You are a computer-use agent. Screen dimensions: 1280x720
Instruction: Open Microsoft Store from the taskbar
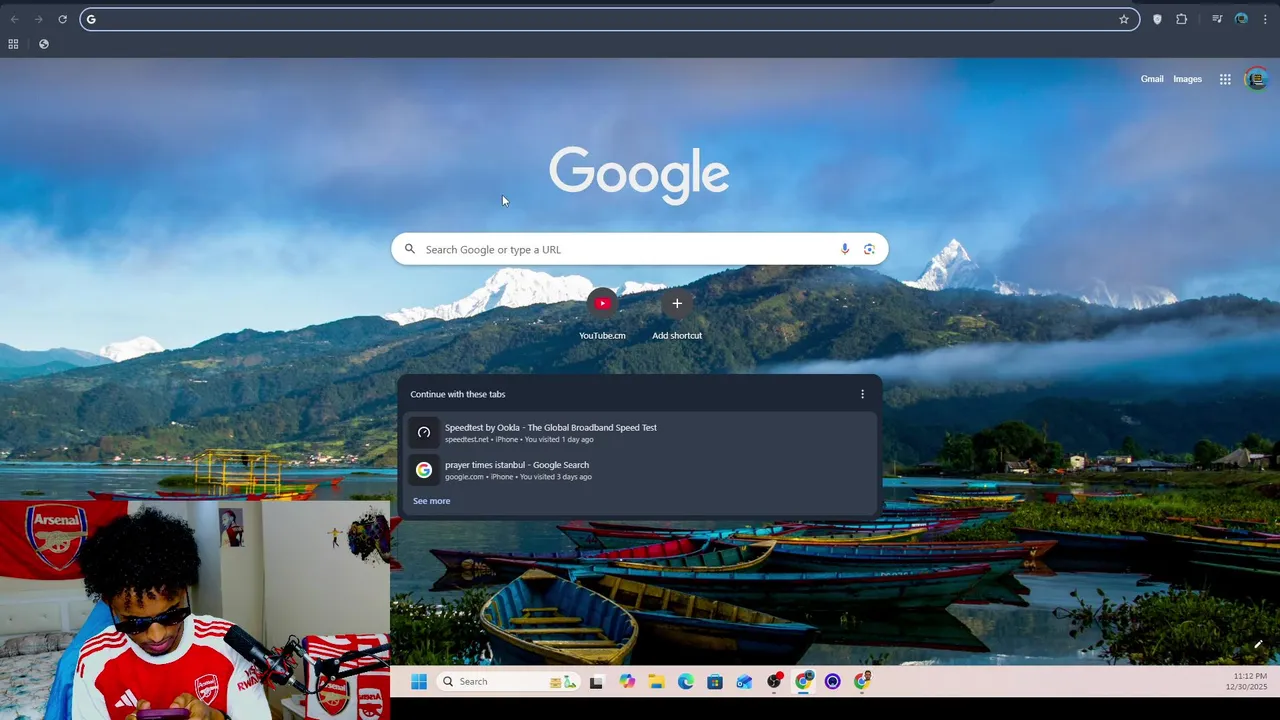click(714, 682)
